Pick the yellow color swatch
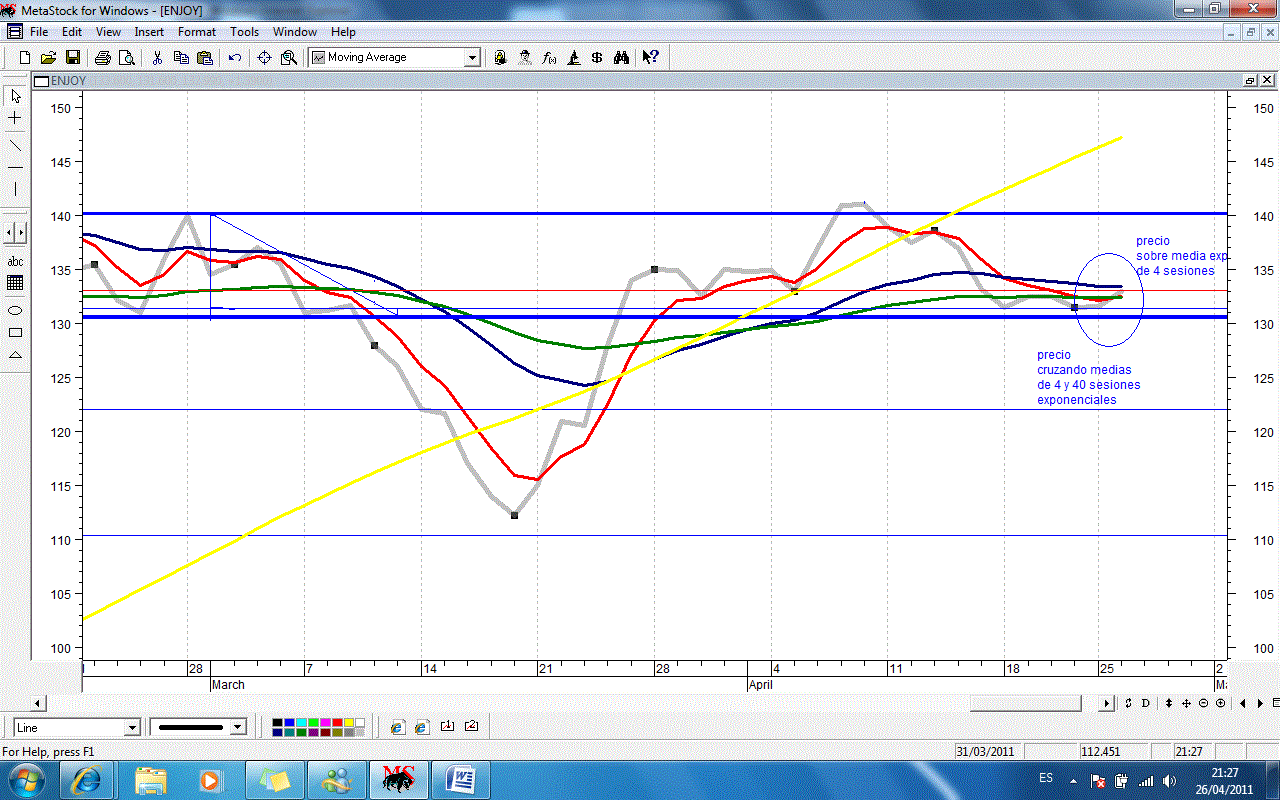Image resolution: width=1280 pixels, height=800 pixels. [x=349, y=723]
